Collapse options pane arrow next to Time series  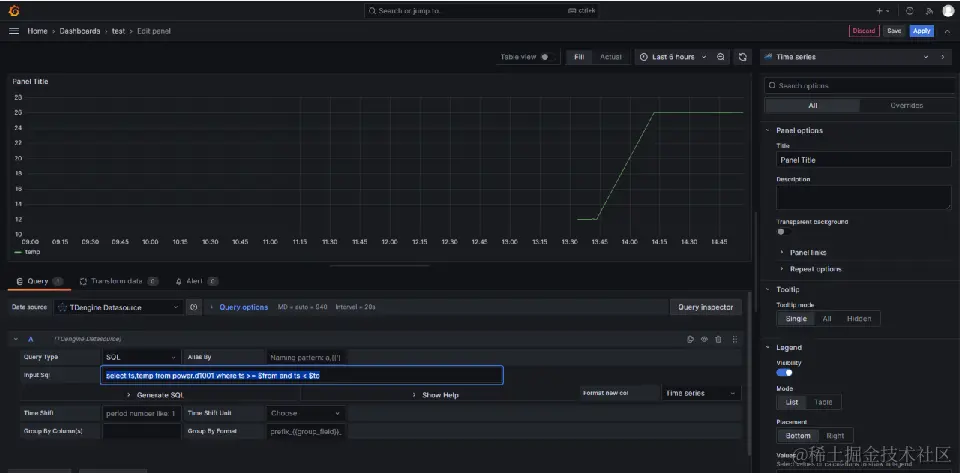tap(943, 57)
